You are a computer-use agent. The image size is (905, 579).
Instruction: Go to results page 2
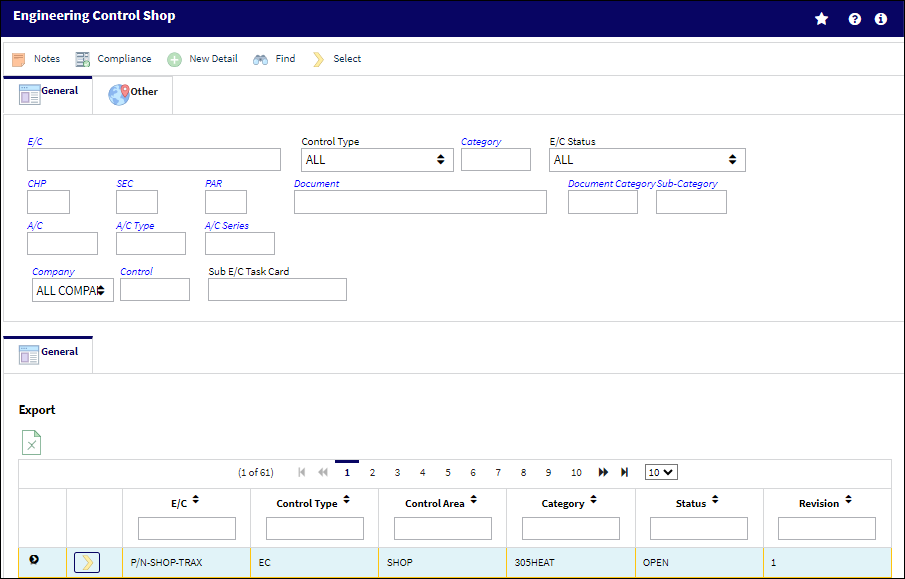coord(372,472)
